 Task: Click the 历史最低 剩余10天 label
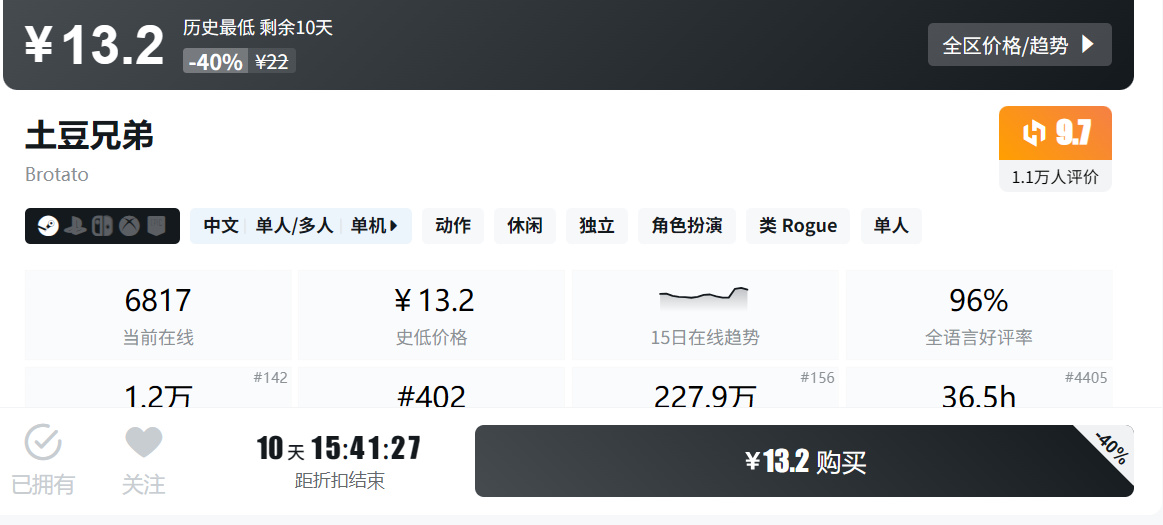click(x=258, y=28)
